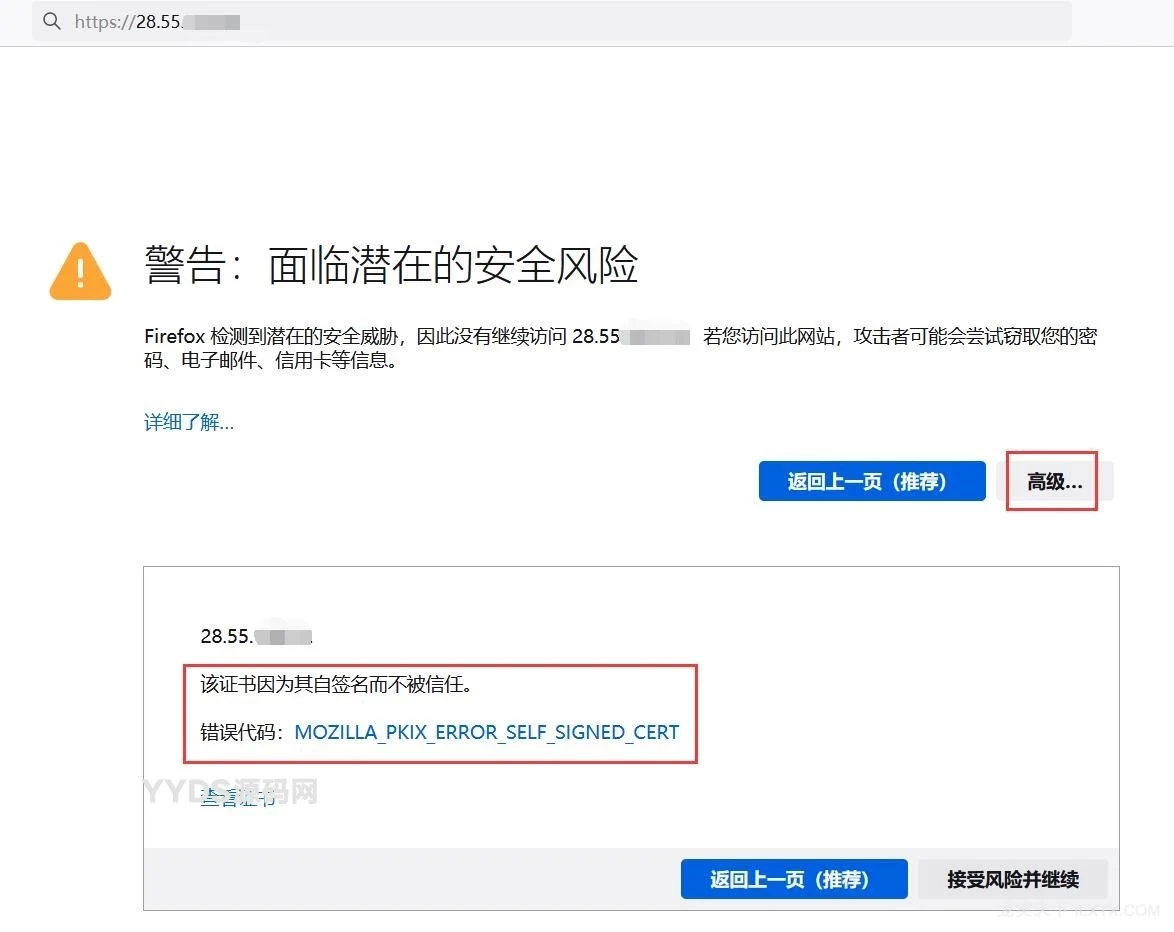Select the heading 警告：面临潜在的安全风险

pyautogui.click(x=391, y=264)
